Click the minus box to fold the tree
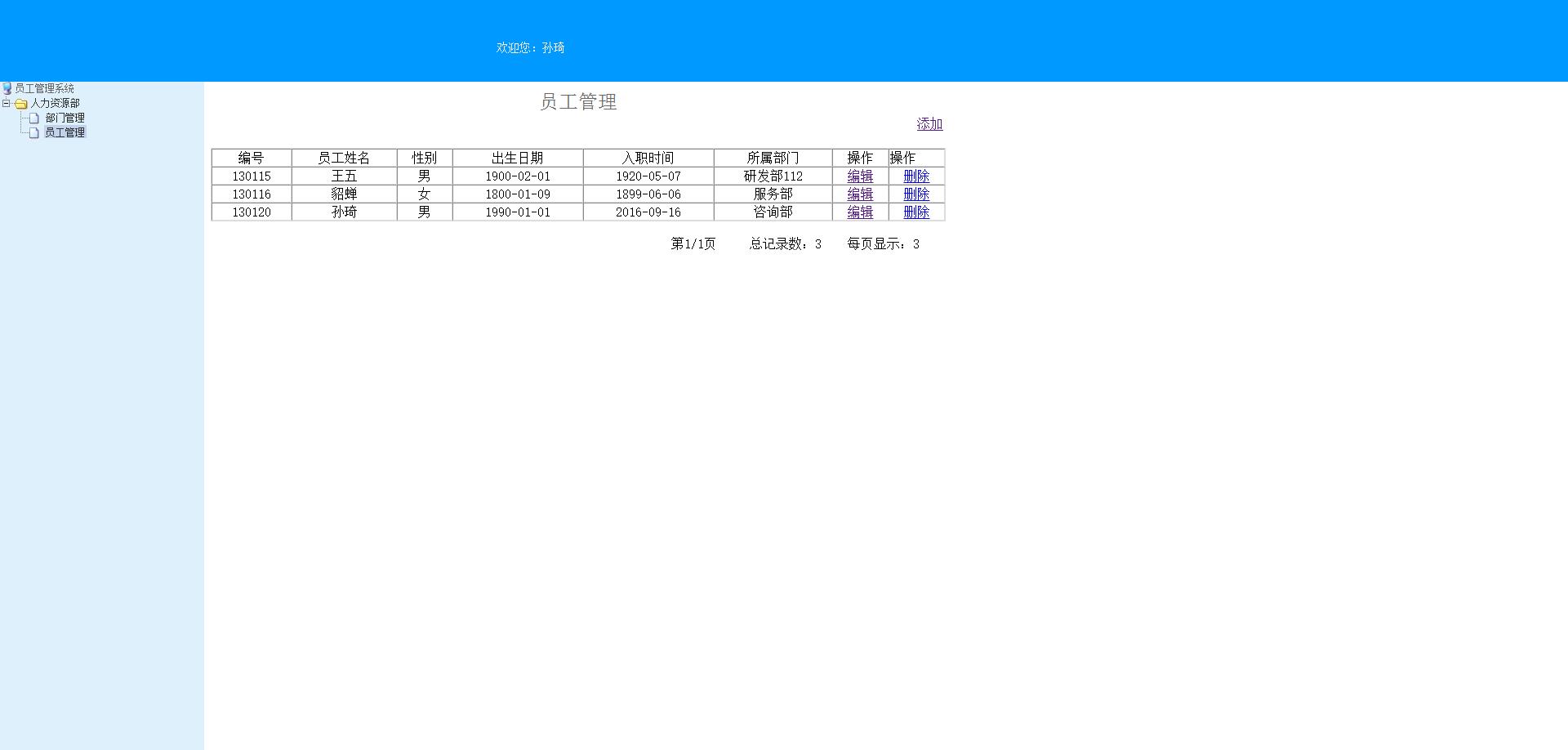 (7, 104)
